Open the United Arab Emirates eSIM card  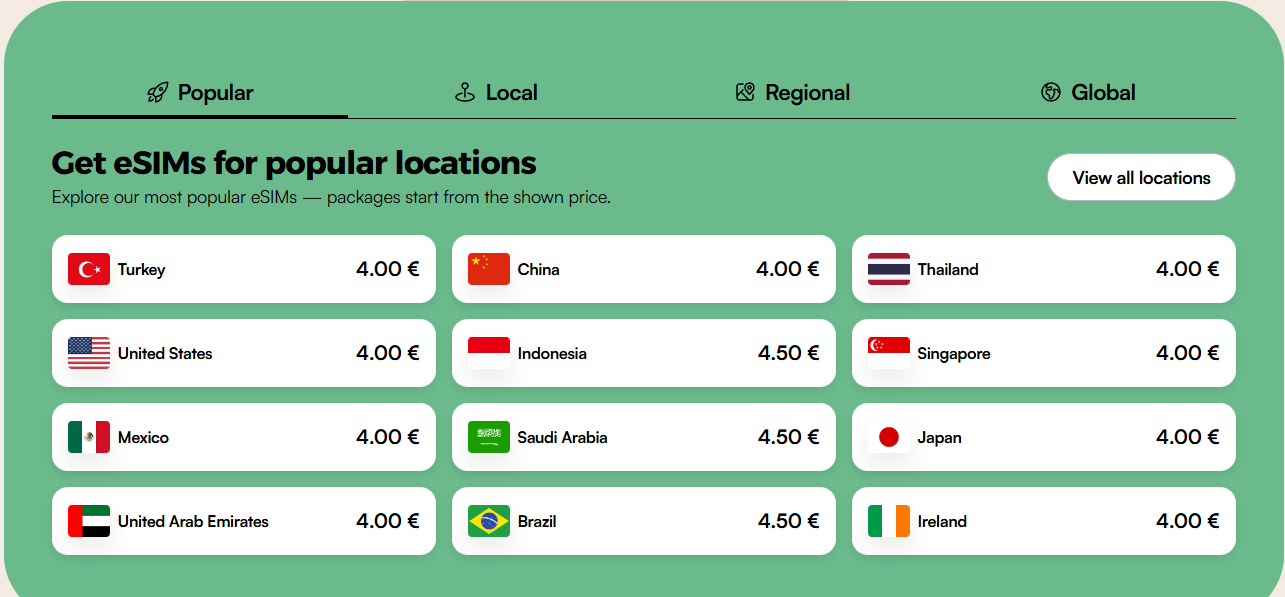click(x=243, y=521)
